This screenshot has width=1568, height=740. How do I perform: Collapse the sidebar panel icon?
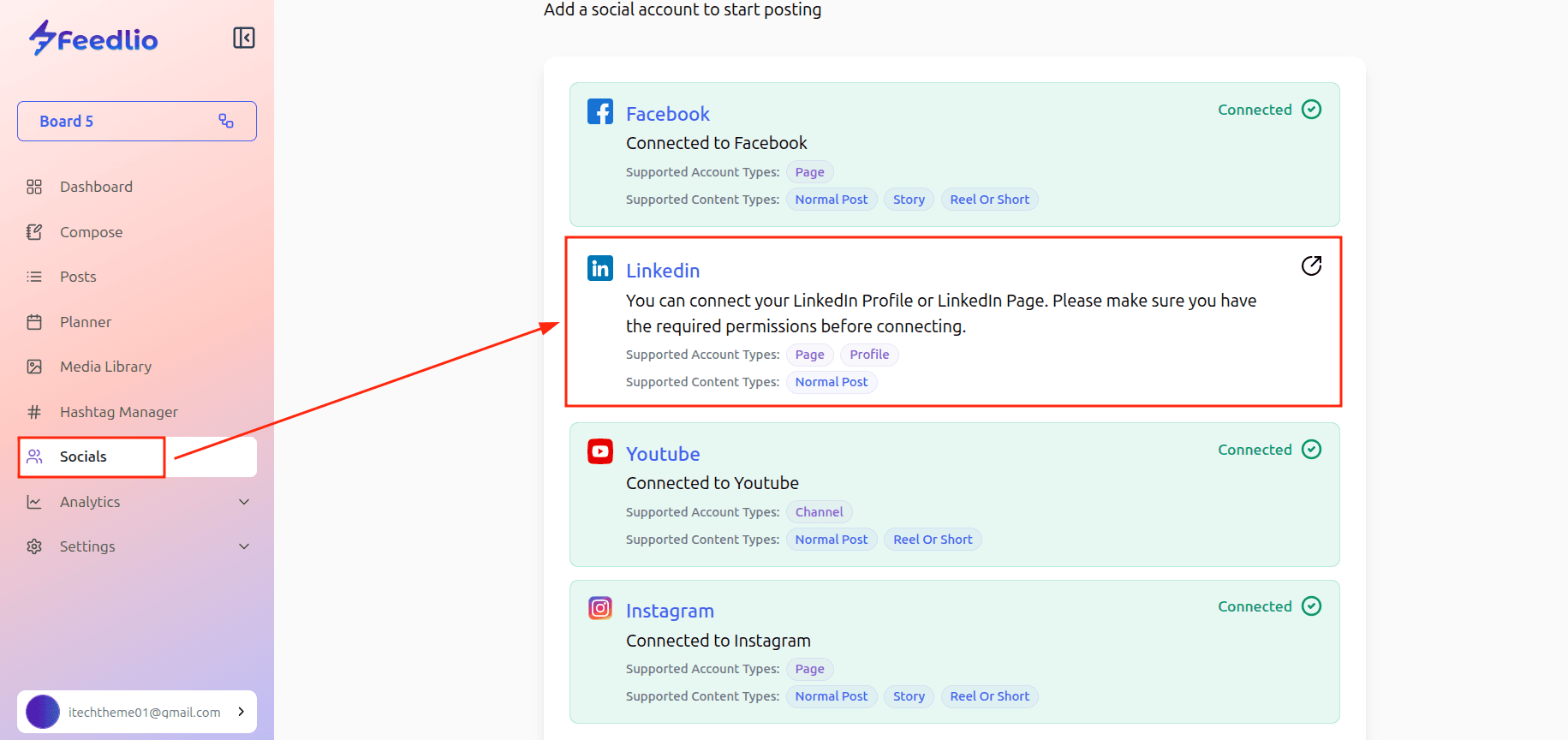[244, 38]
